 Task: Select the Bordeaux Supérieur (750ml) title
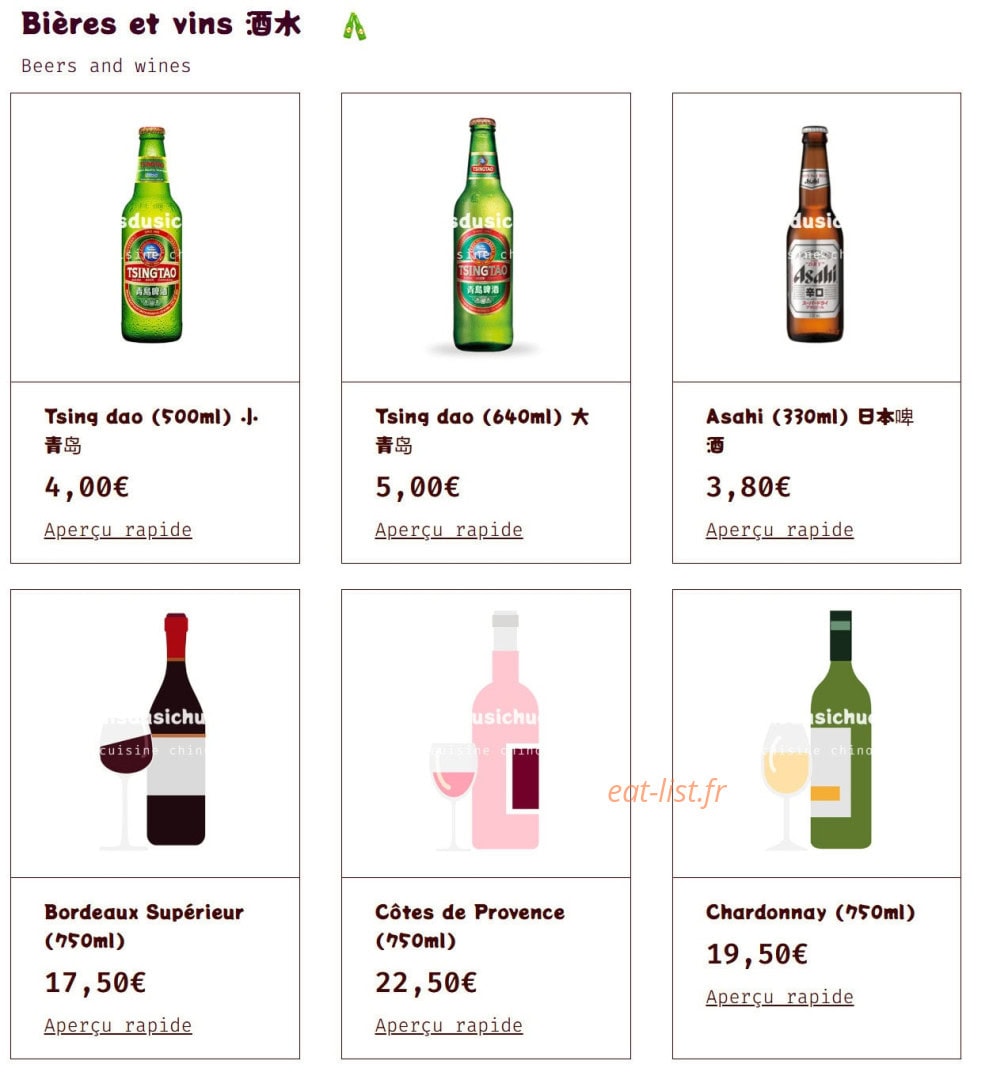(x=144, y=926)
